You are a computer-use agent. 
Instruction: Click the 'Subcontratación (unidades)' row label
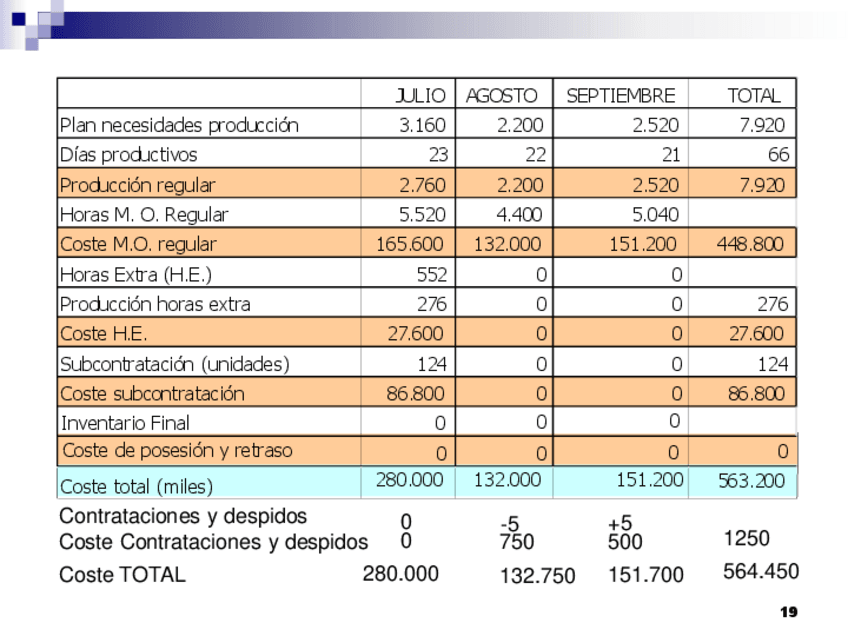point(174,364)
